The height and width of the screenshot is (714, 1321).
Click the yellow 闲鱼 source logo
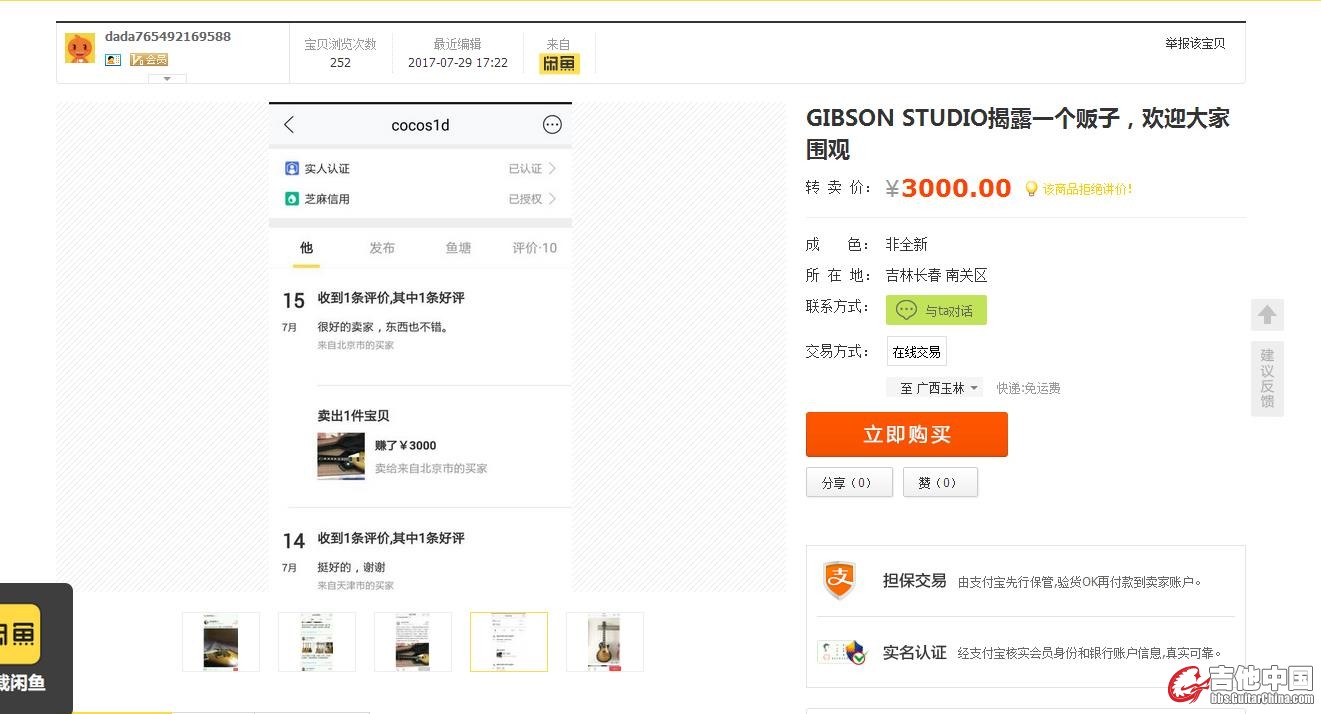tap(559, 63)
